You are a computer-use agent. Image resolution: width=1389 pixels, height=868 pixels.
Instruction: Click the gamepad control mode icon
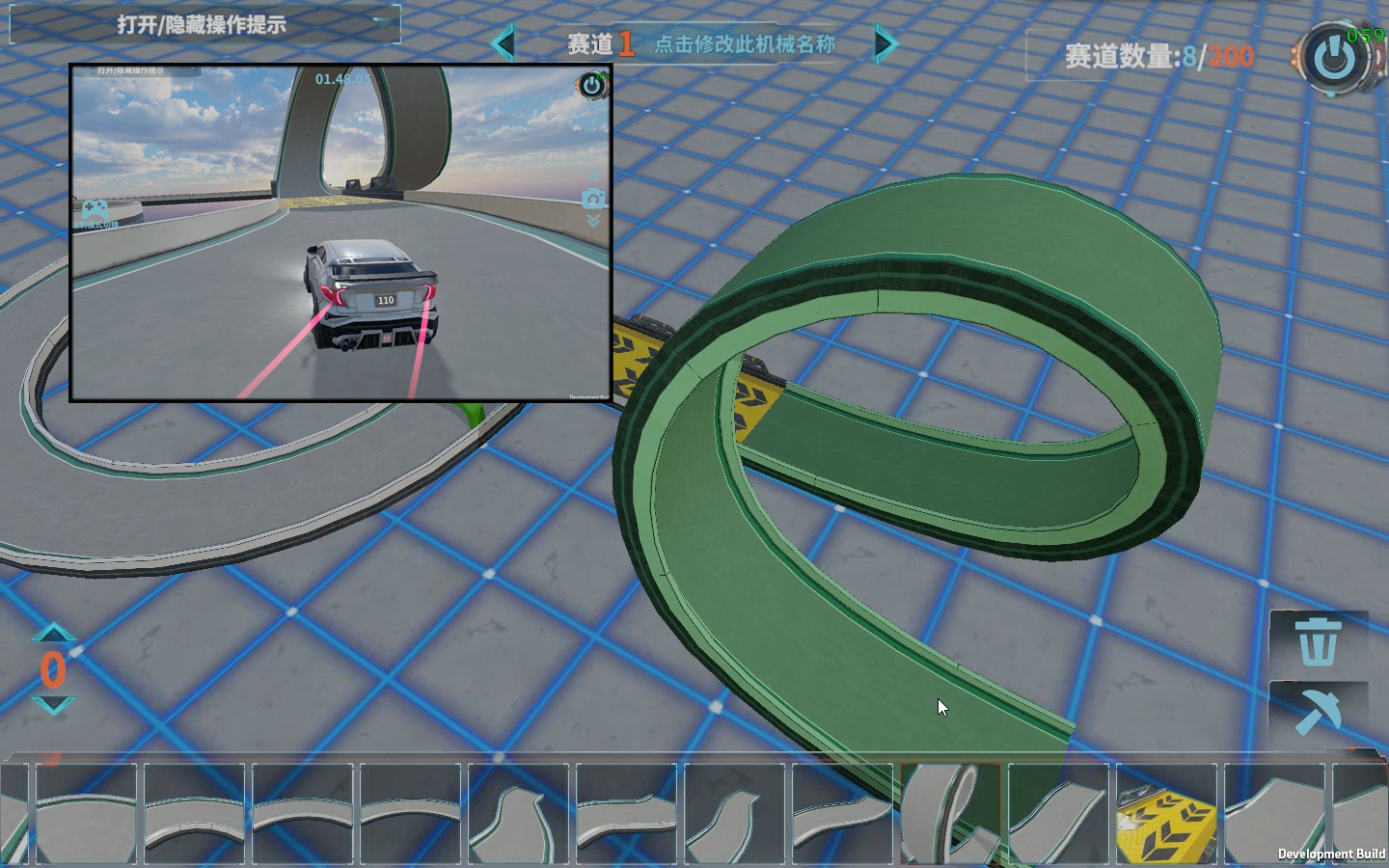(95, 210)
